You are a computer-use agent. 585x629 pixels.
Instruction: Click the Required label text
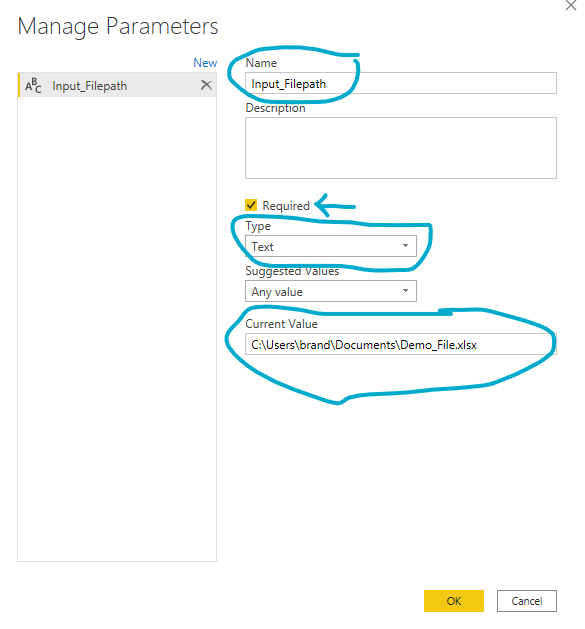[286, 206]
